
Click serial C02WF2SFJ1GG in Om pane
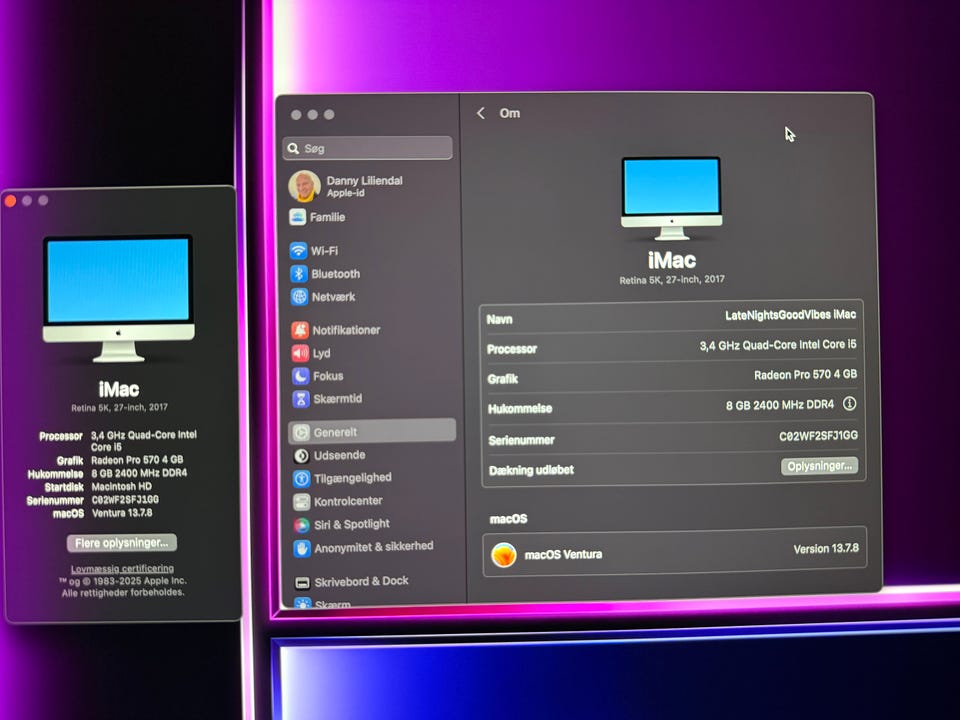pyautogui.click(x=819, y=436)
